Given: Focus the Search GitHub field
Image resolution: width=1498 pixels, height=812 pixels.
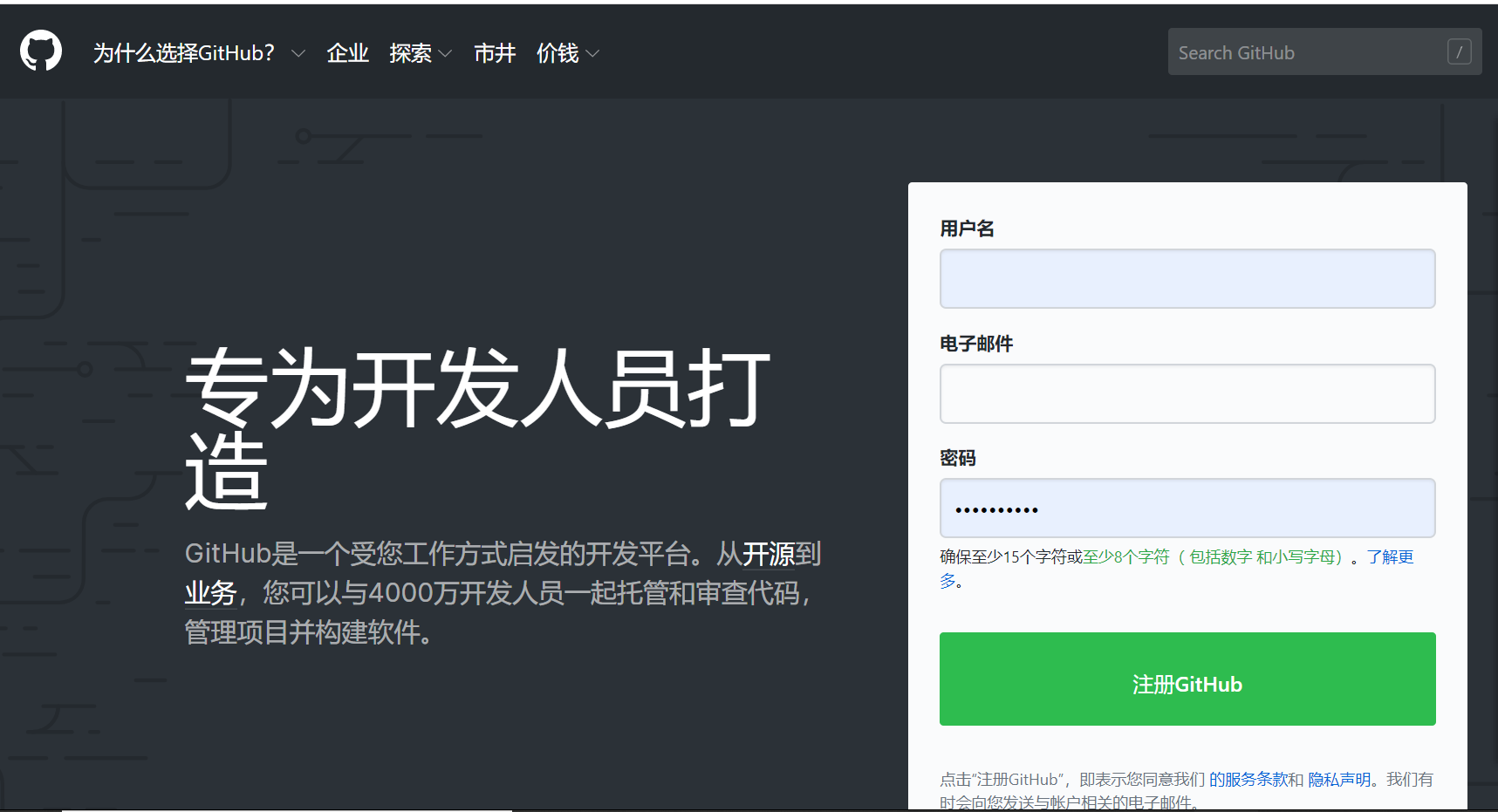Looking at the screenshot, I should pos(1324,51).
